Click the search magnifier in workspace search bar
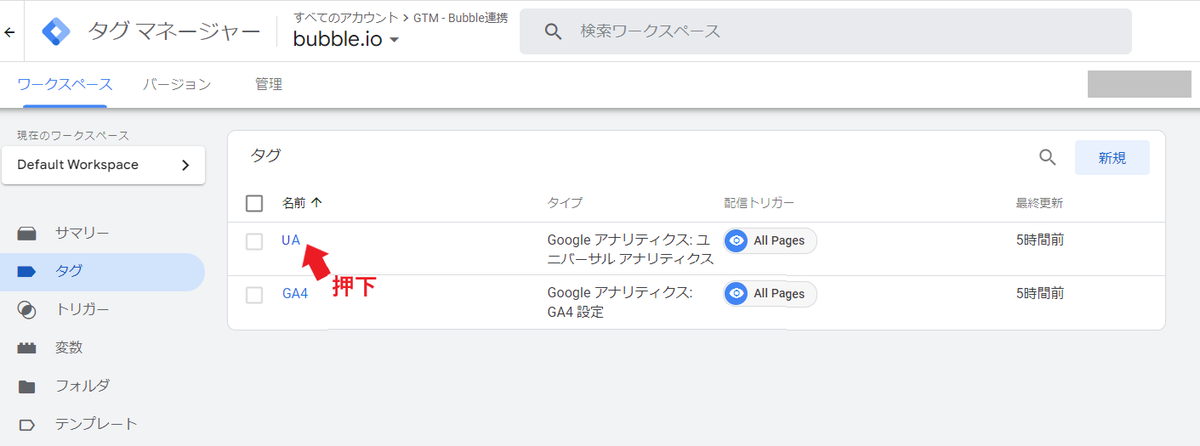The height and width of the screenshot is (446, 1200). pos(553,32)
